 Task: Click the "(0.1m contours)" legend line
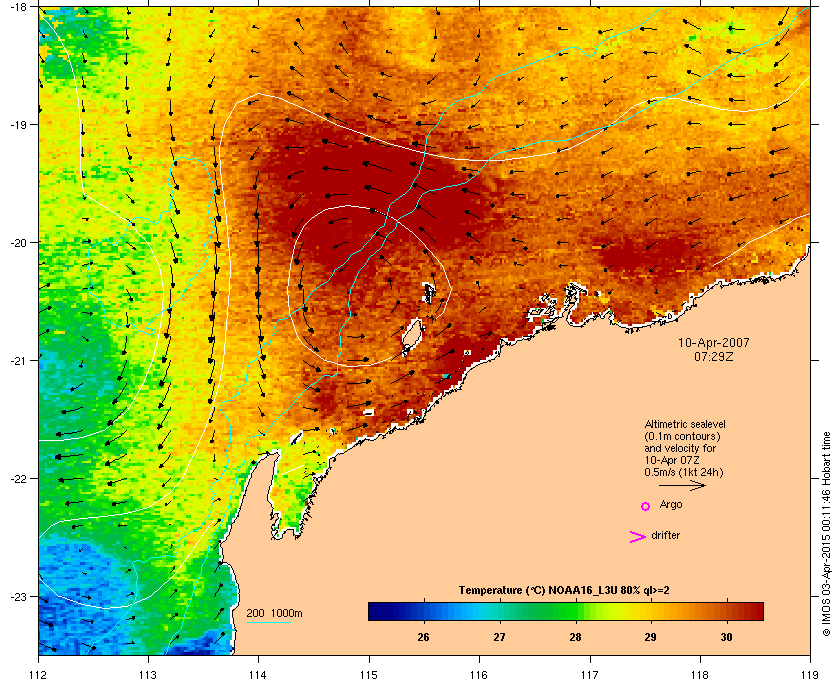tap(682, 436)
